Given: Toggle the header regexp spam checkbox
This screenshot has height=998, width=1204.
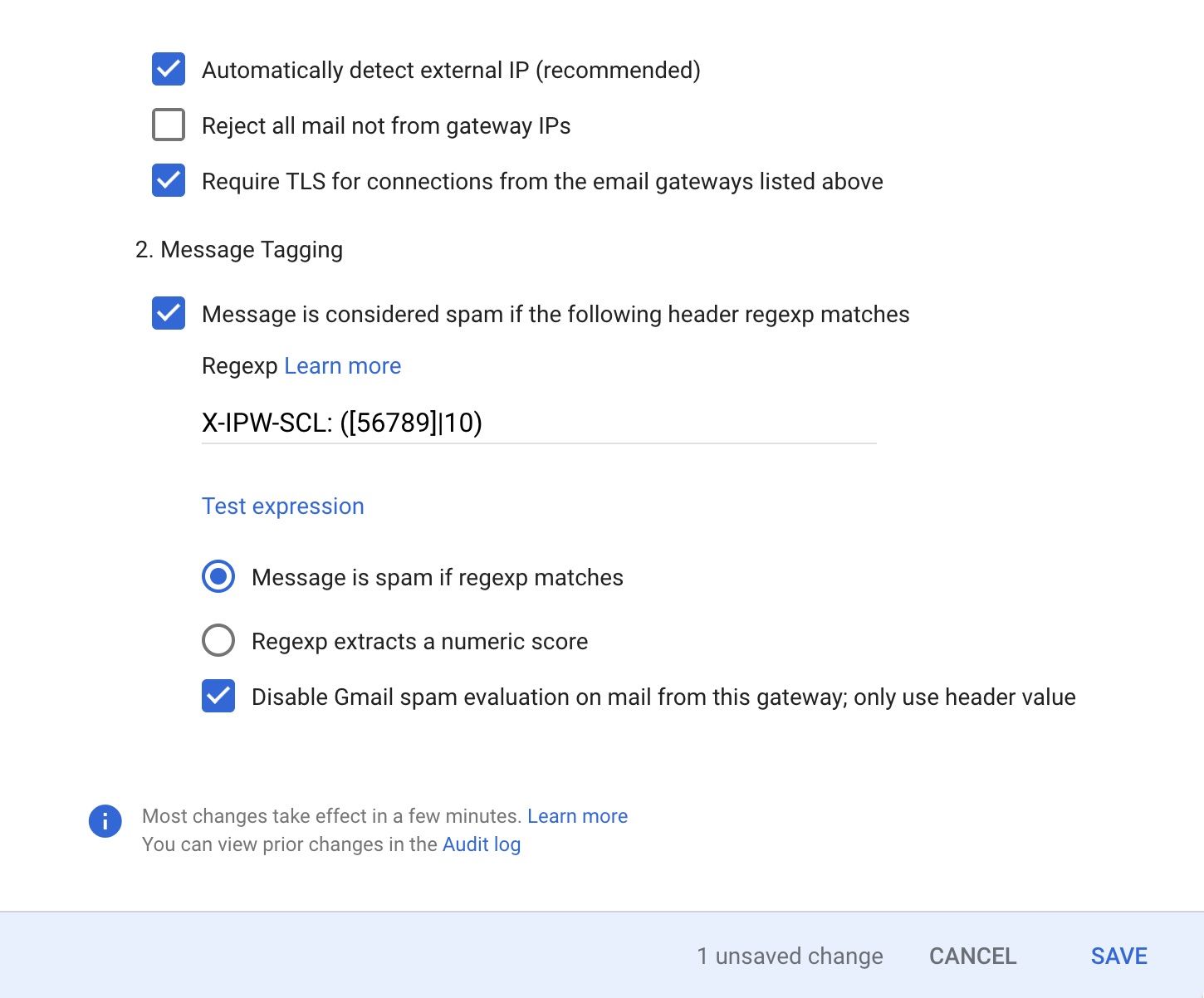Looking at the screenshot, I should pyautogui.click(x=169, y=313).
